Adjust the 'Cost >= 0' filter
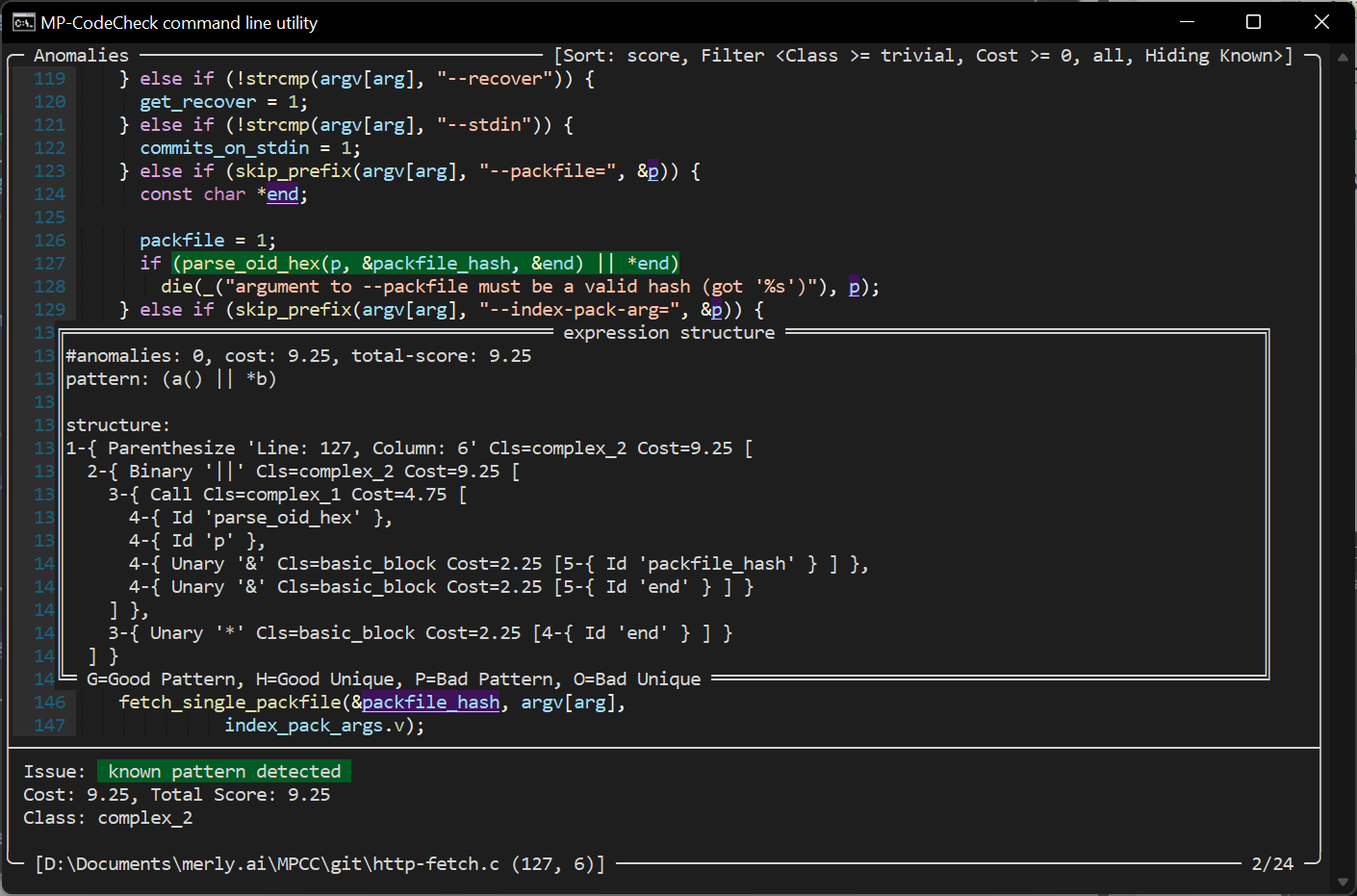This screenshot has height=896, width=1357. [1023, 55]
